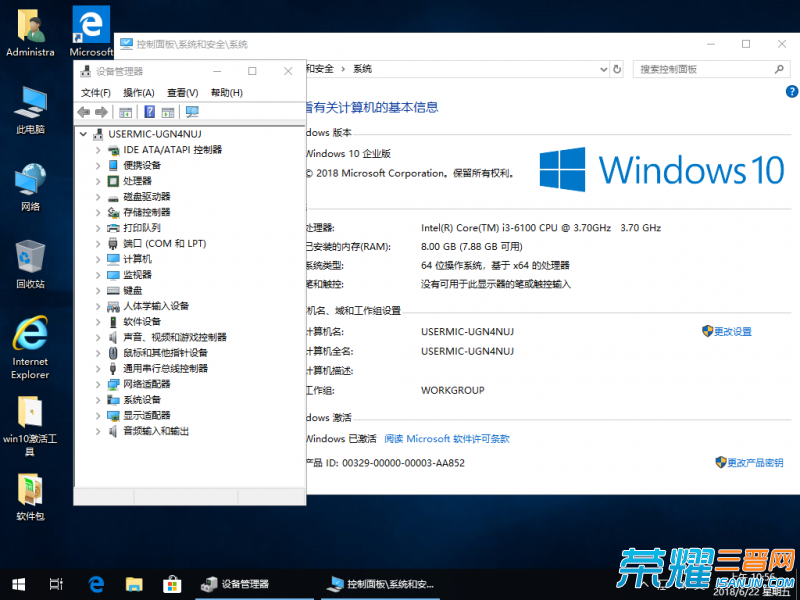Open the Administrator folder on desktop
The width and height of the screenshot is (800, 600).
tap(30, 31)
